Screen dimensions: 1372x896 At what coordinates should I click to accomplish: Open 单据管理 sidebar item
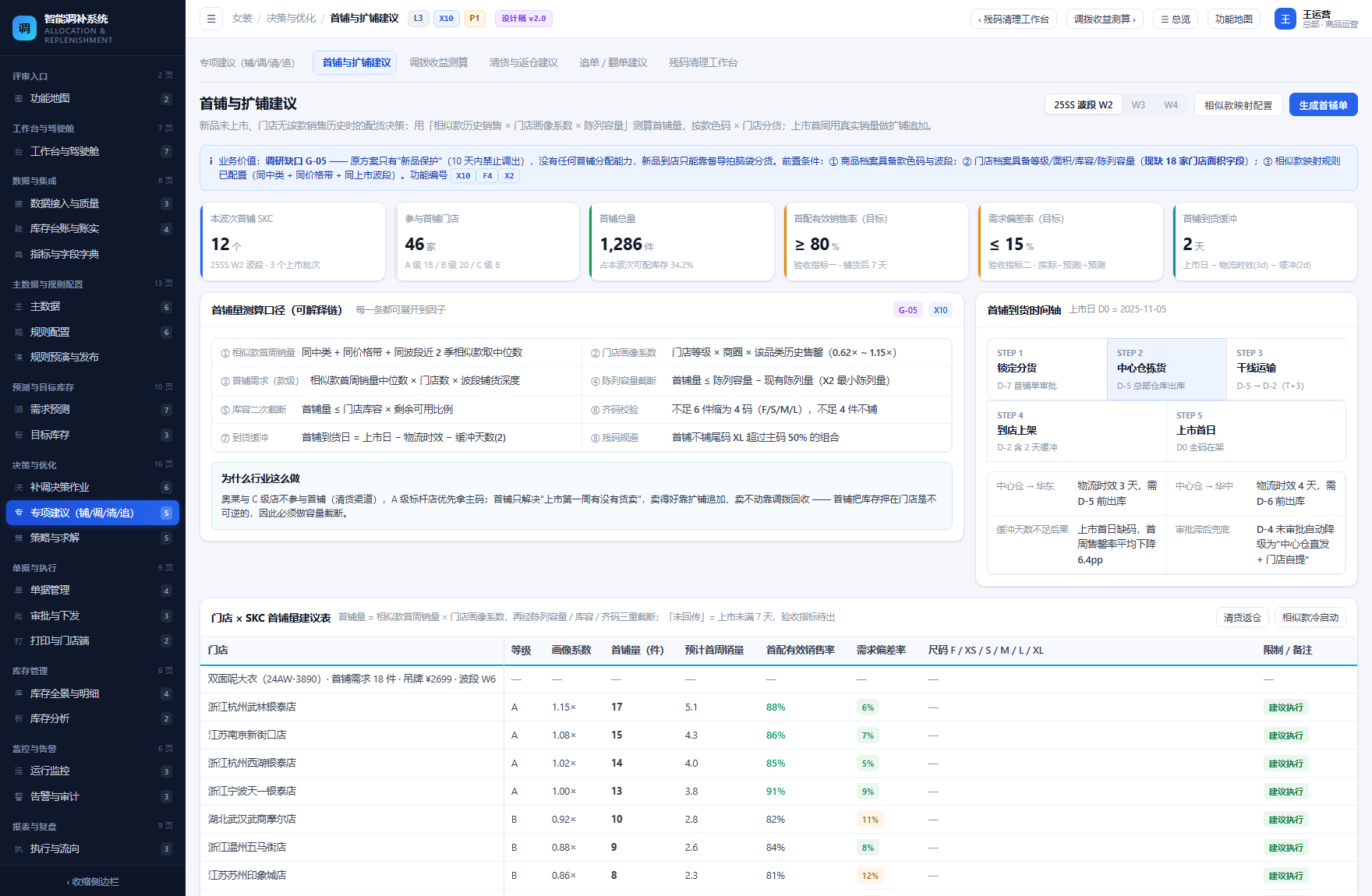coord(93,591)
